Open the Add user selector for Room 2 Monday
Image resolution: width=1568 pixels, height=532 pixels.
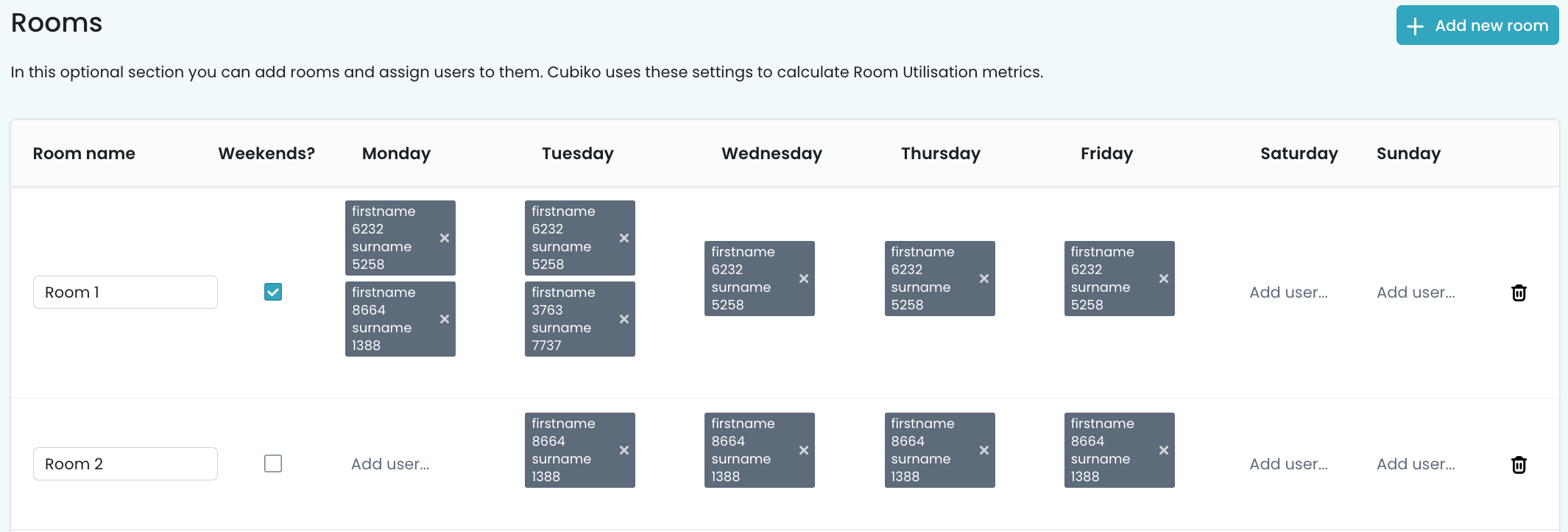click(390, 463)
